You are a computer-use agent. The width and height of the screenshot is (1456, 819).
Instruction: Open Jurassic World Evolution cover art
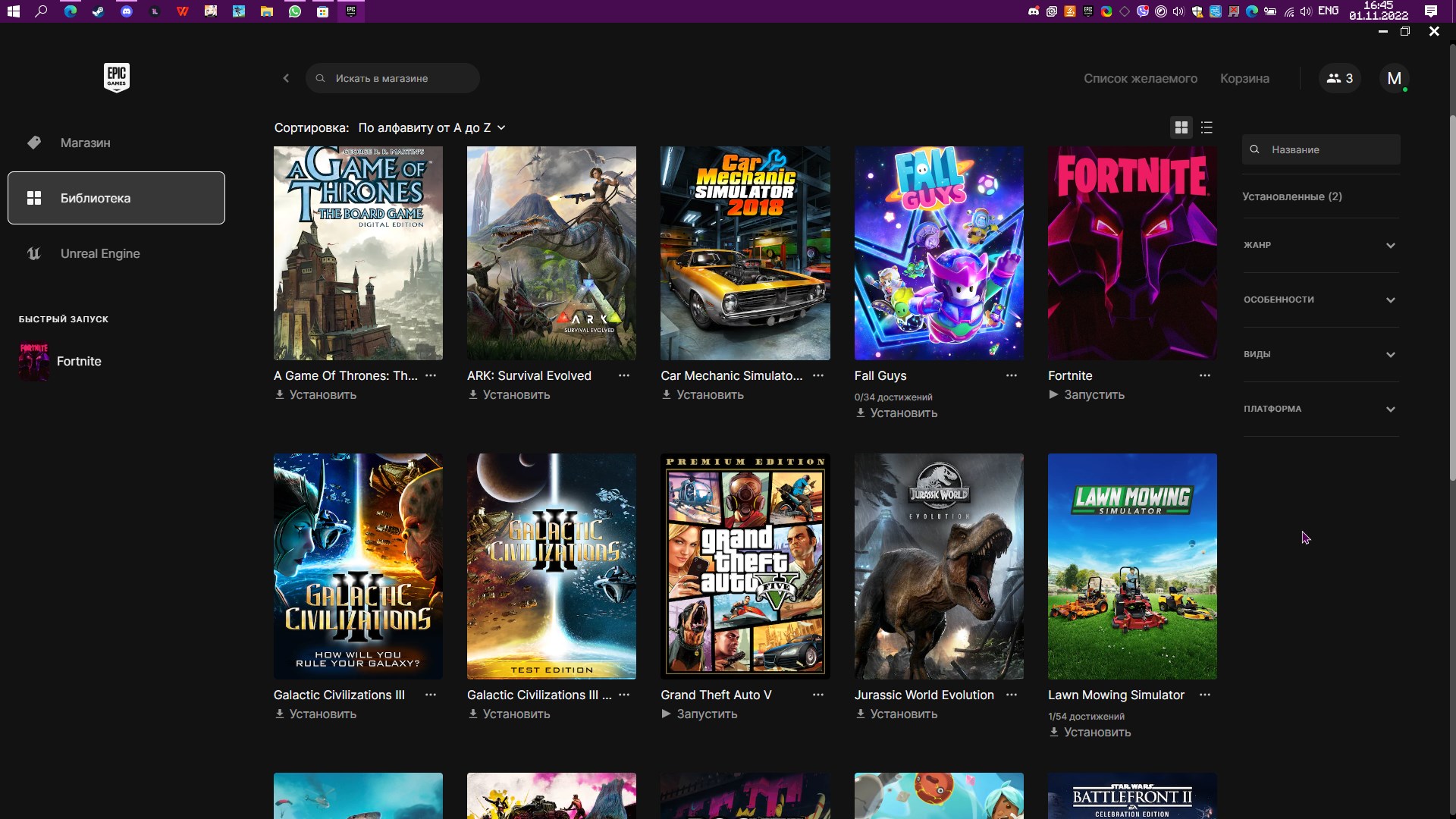[939, 566]
